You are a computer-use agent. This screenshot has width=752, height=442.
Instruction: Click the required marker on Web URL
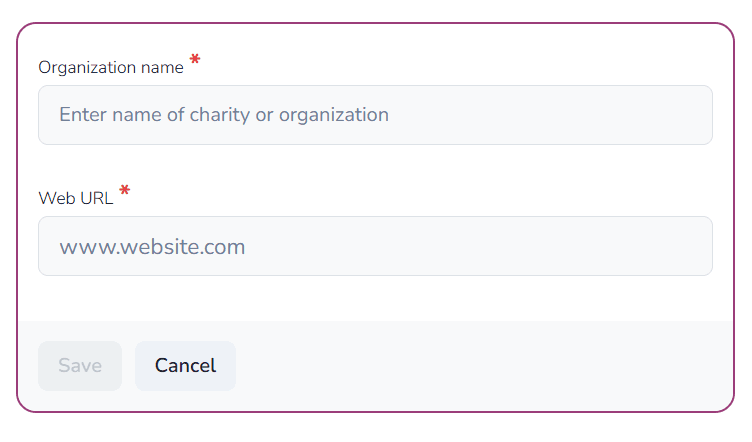coord(125,191)
